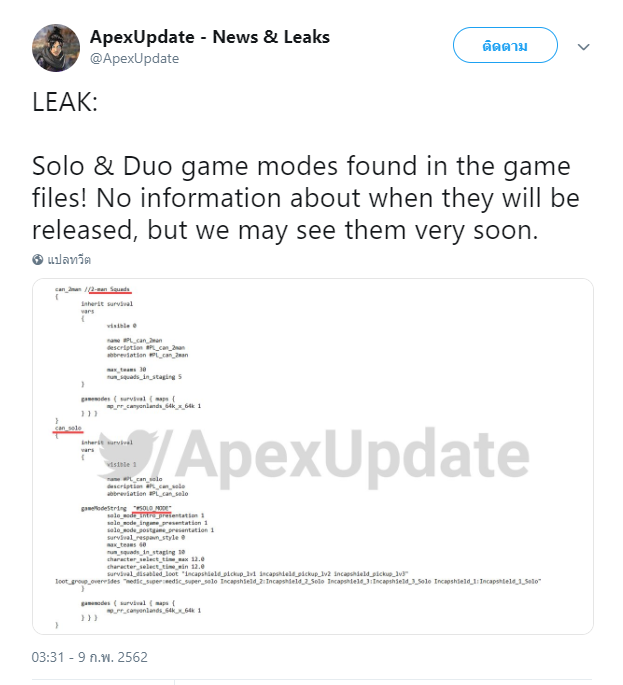Open the attached code screenshot image
Screen dimensions: 623x685
313,456
